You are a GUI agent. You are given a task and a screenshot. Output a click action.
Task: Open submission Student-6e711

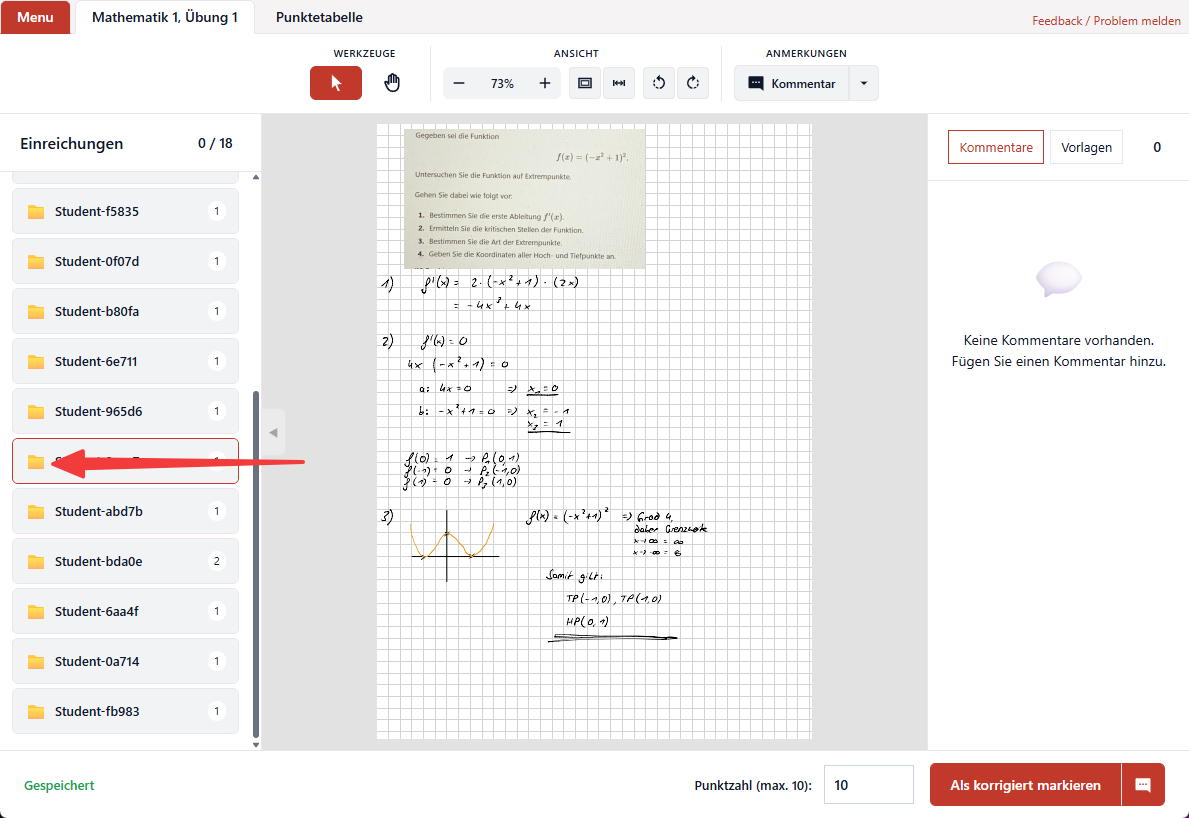[125, 362]
